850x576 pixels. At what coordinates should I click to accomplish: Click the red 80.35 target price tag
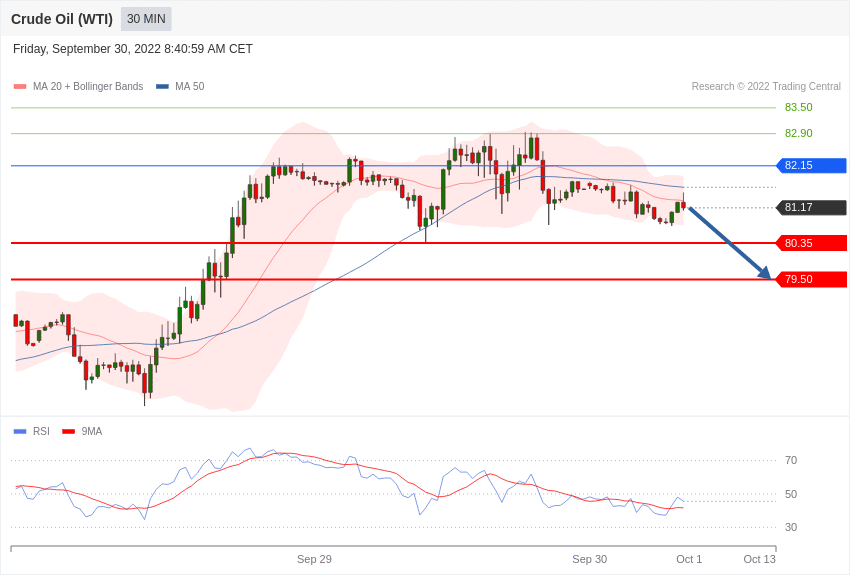[x=811, y=243]
